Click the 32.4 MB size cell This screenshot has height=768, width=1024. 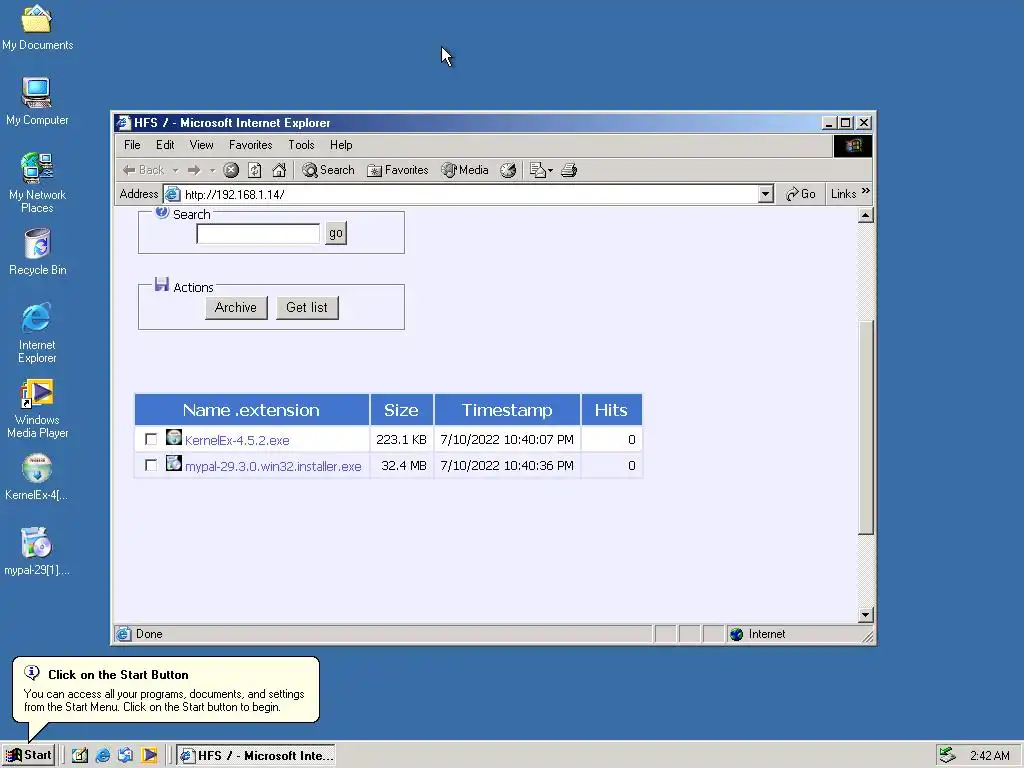[401, 466]
